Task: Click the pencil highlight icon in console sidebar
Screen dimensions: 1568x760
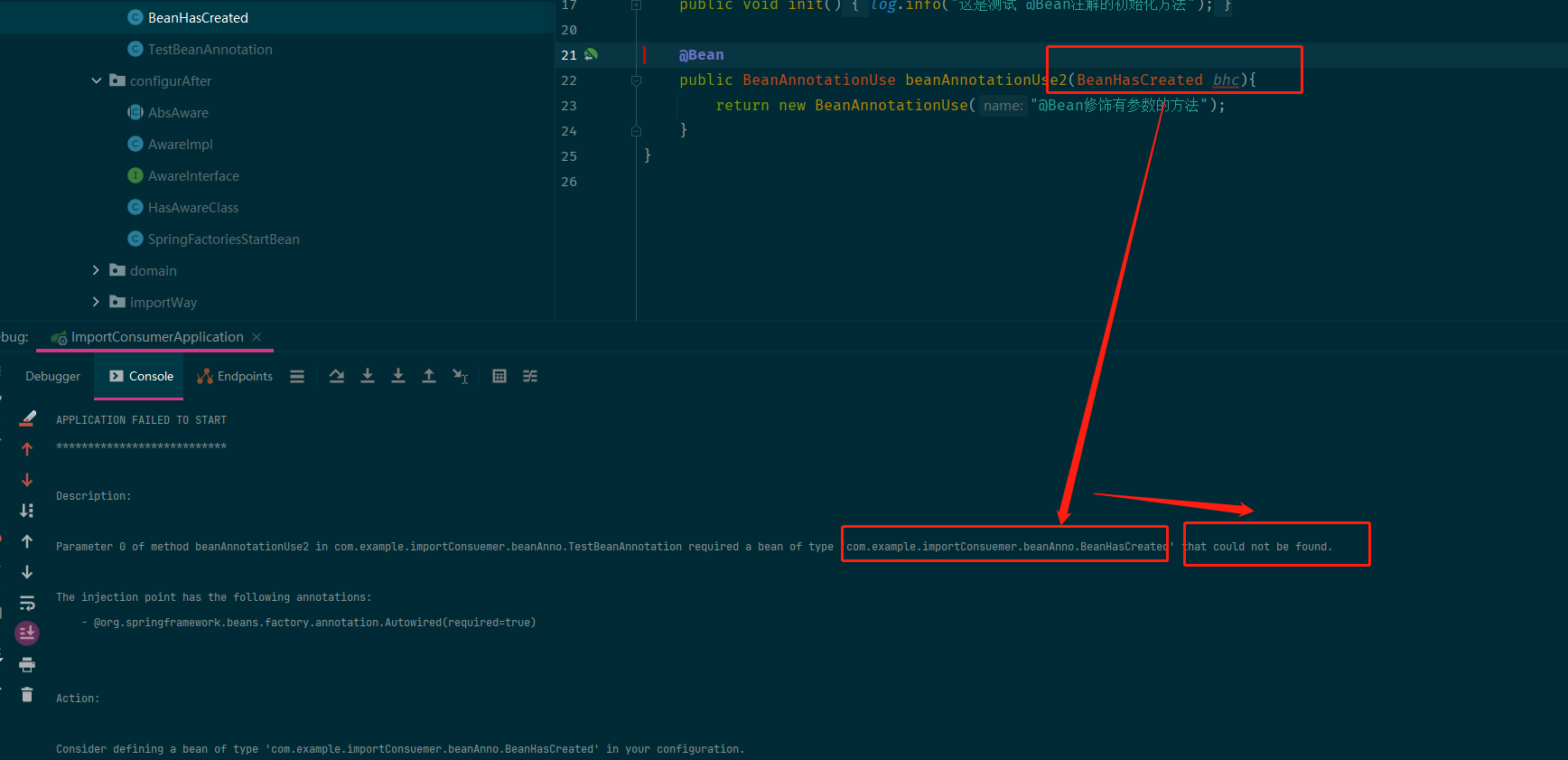Action: point(28,418)
